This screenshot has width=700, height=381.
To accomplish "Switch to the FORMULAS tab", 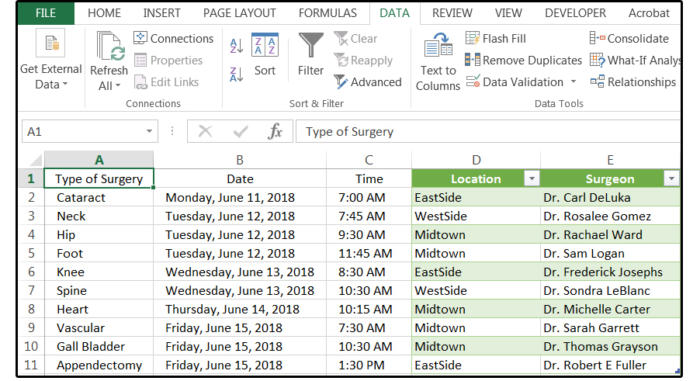I will tap(328, 13).
